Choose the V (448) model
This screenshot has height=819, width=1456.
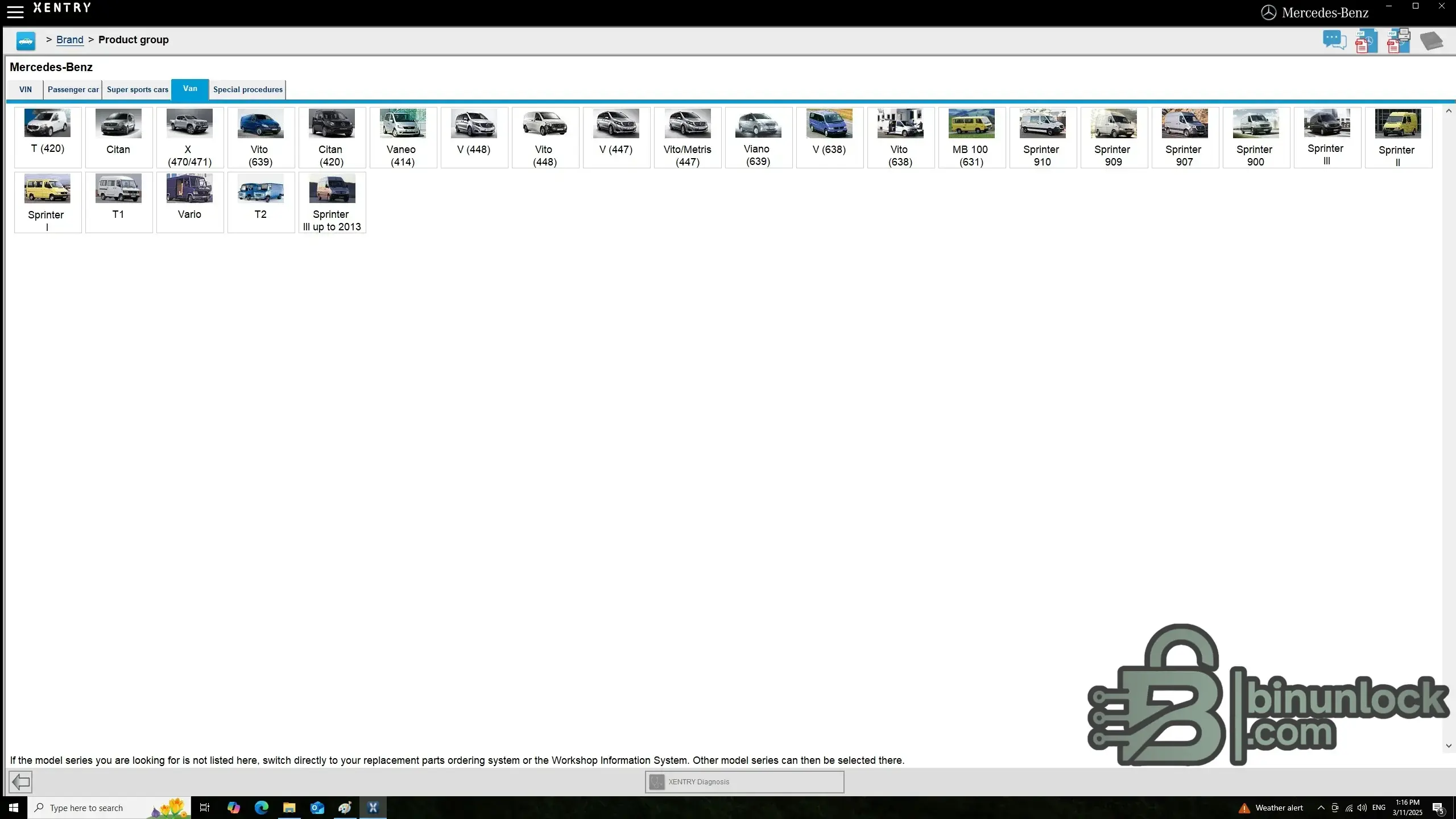(474, 138)
